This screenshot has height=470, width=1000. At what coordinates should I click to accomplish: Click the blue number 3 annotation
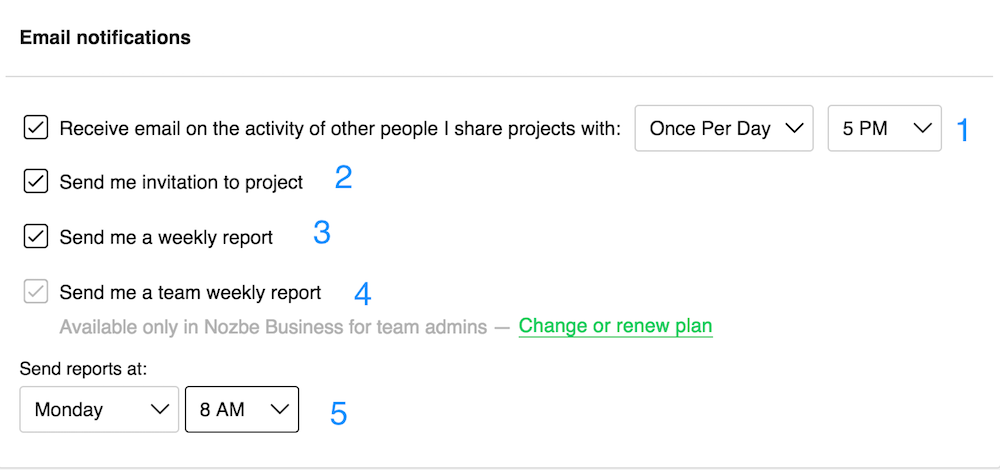[322, 233]
